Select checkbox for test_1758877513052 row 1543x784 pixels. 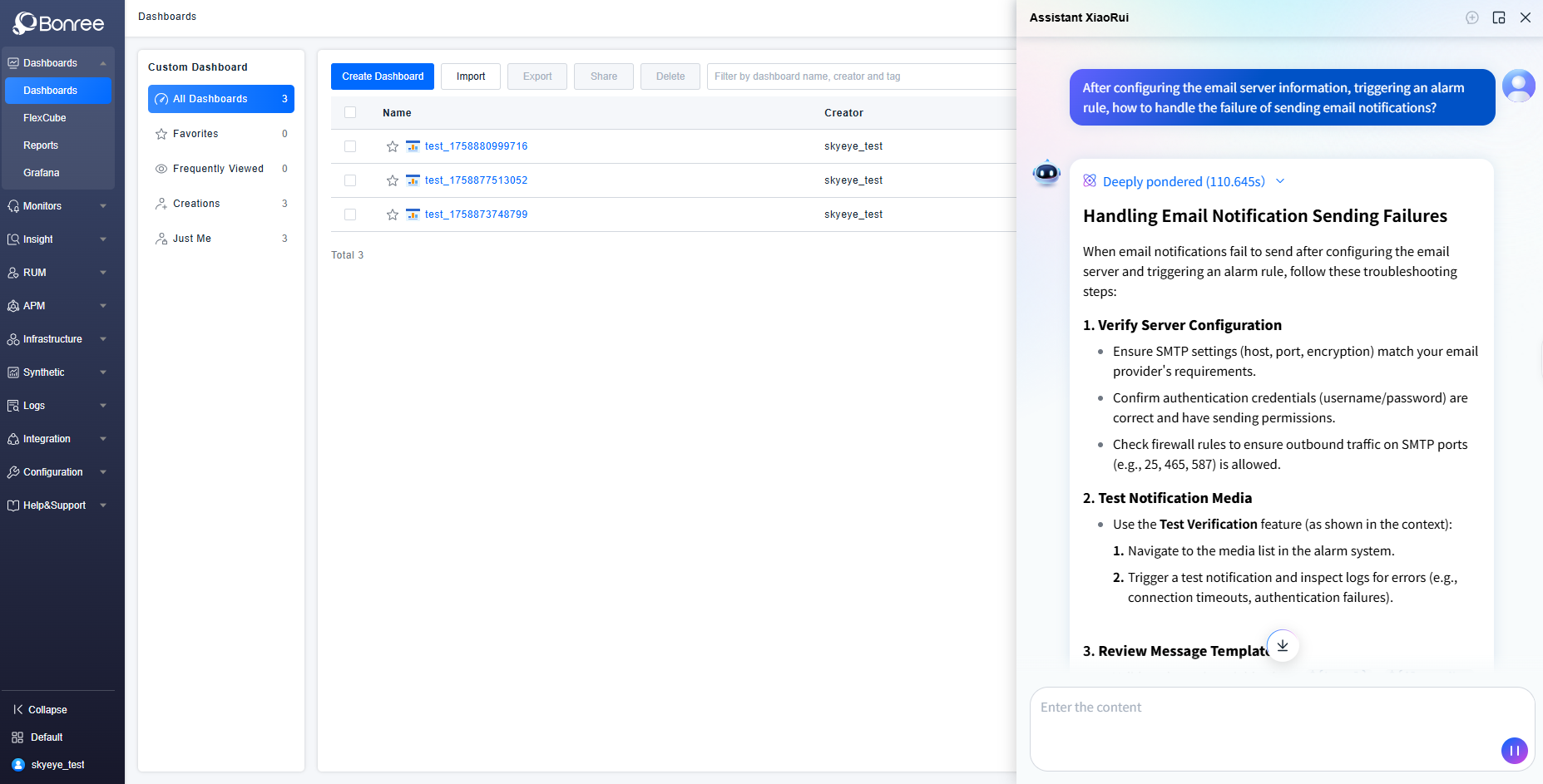click(x=350, y=180)
